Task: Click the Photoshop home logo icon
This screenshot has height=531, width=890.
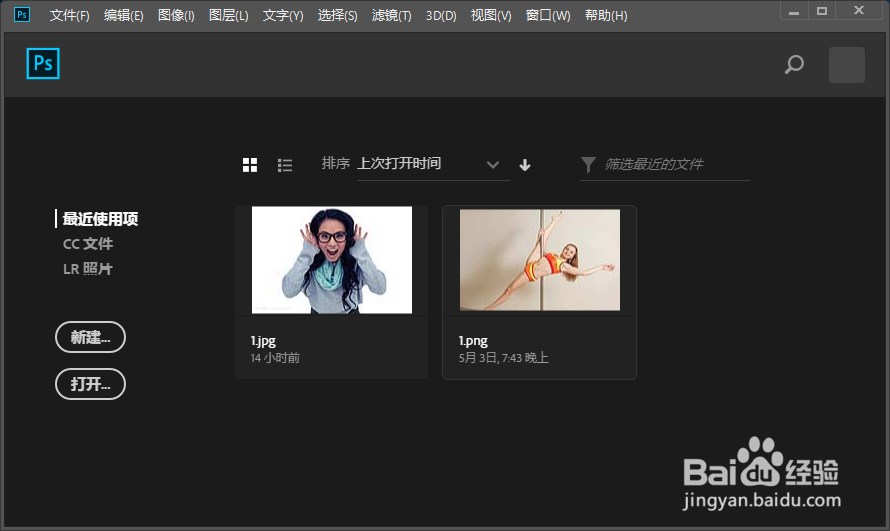Action: click(x=43, y=64)
